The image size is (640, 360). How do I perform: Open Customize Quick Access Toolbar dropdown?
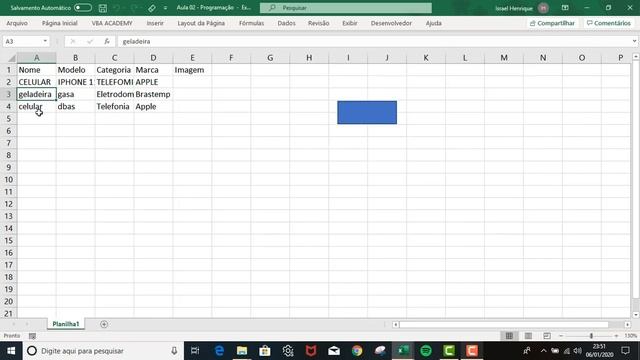[165, 8]
